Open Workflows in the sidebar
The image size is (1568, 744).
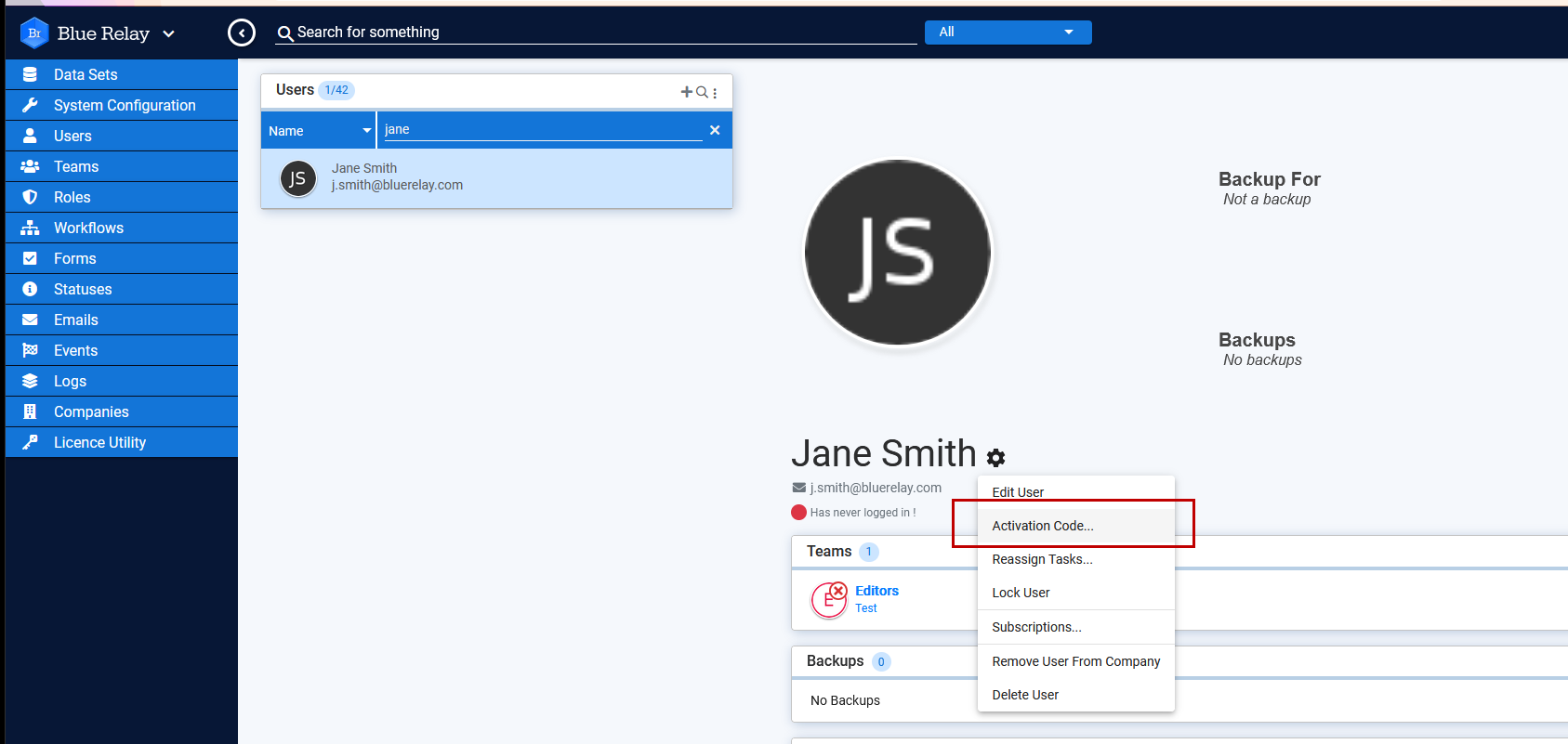[122, 228]
